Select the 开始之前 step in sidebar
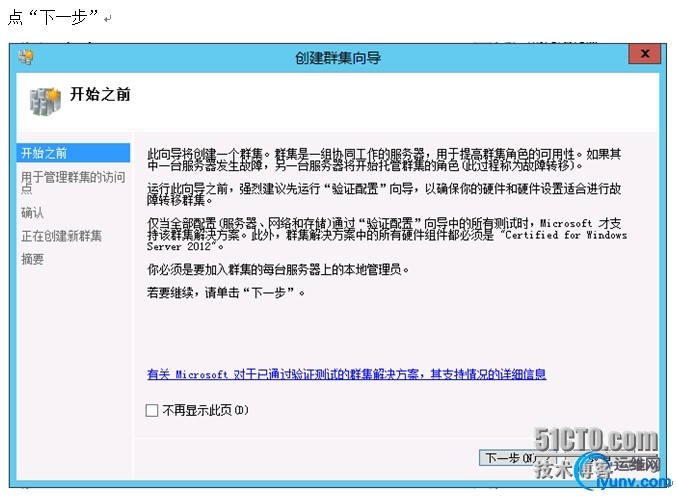677x498 pixels. [x=73, y=153]
